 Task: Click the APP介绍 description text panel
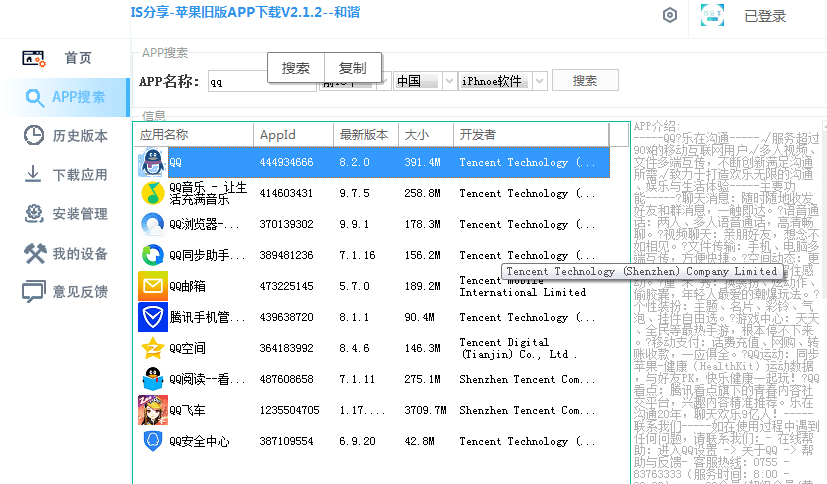(x=727, y=303)
